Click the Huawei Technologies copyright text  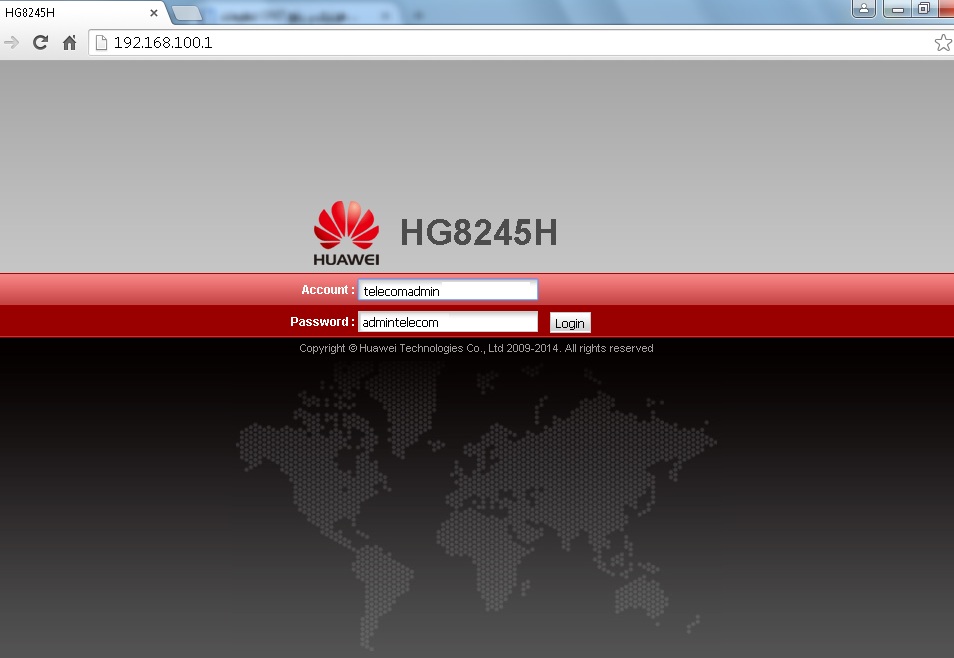tap(476, 348)
